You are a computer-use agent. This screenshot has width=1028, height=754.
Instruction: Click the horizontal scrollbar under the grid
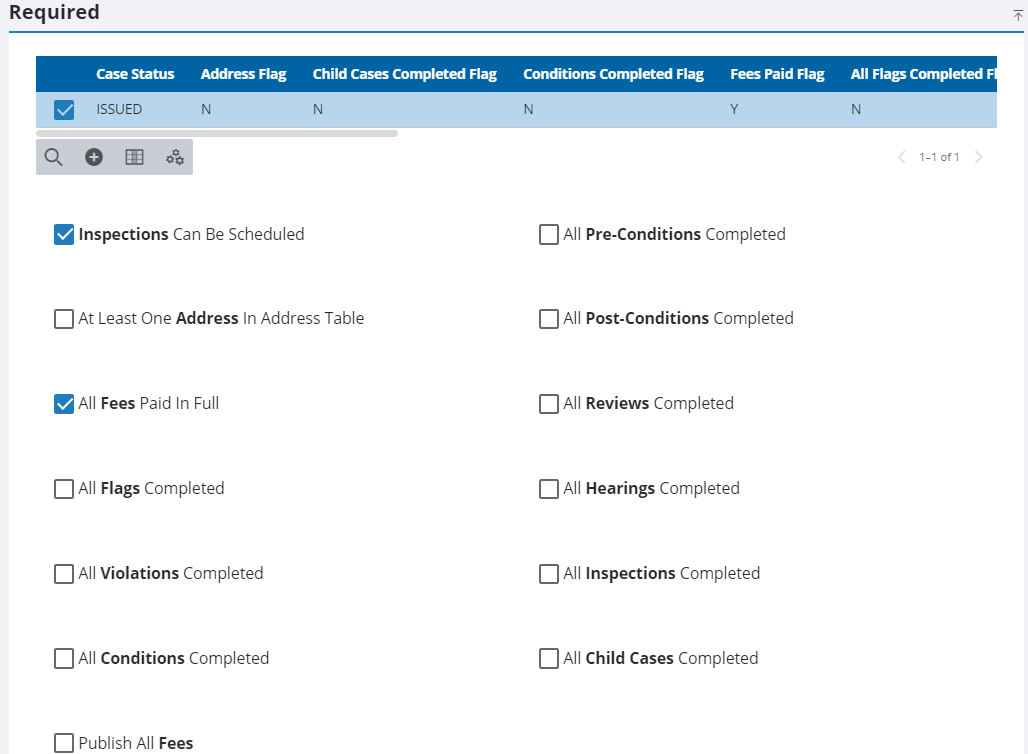click(x=217, y=133)
